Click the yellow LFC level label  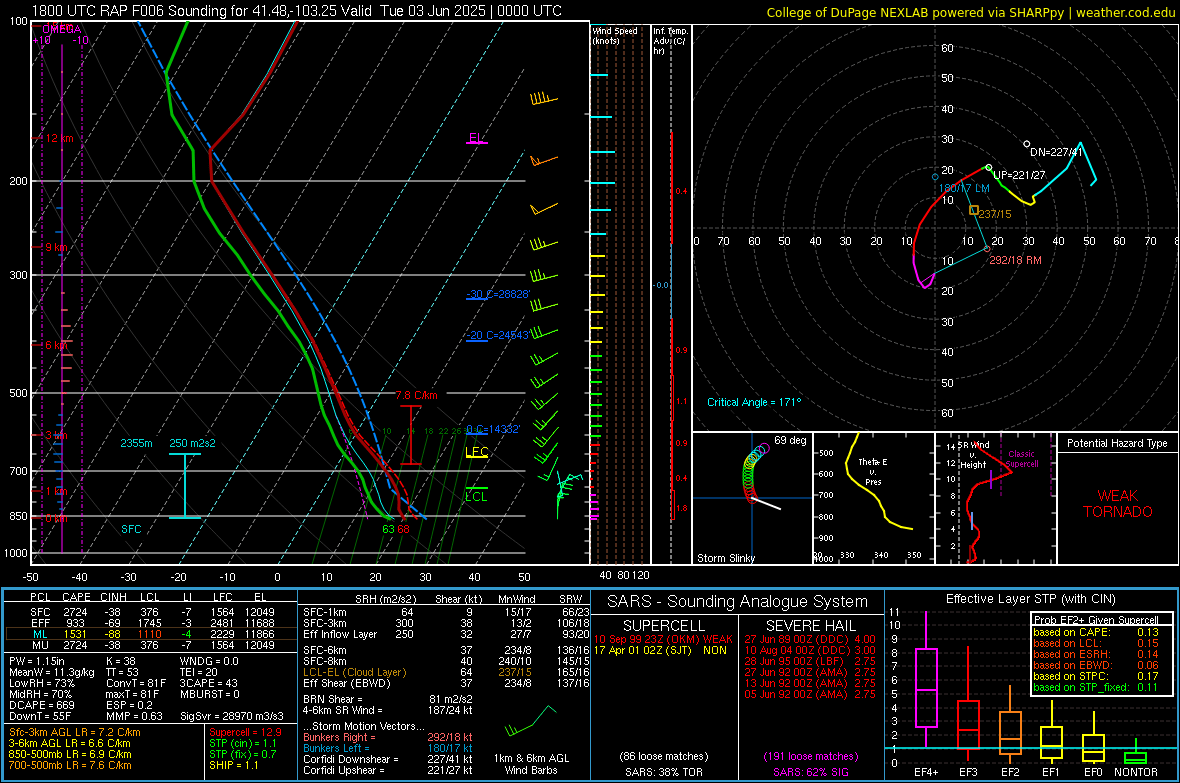point(476,452)
